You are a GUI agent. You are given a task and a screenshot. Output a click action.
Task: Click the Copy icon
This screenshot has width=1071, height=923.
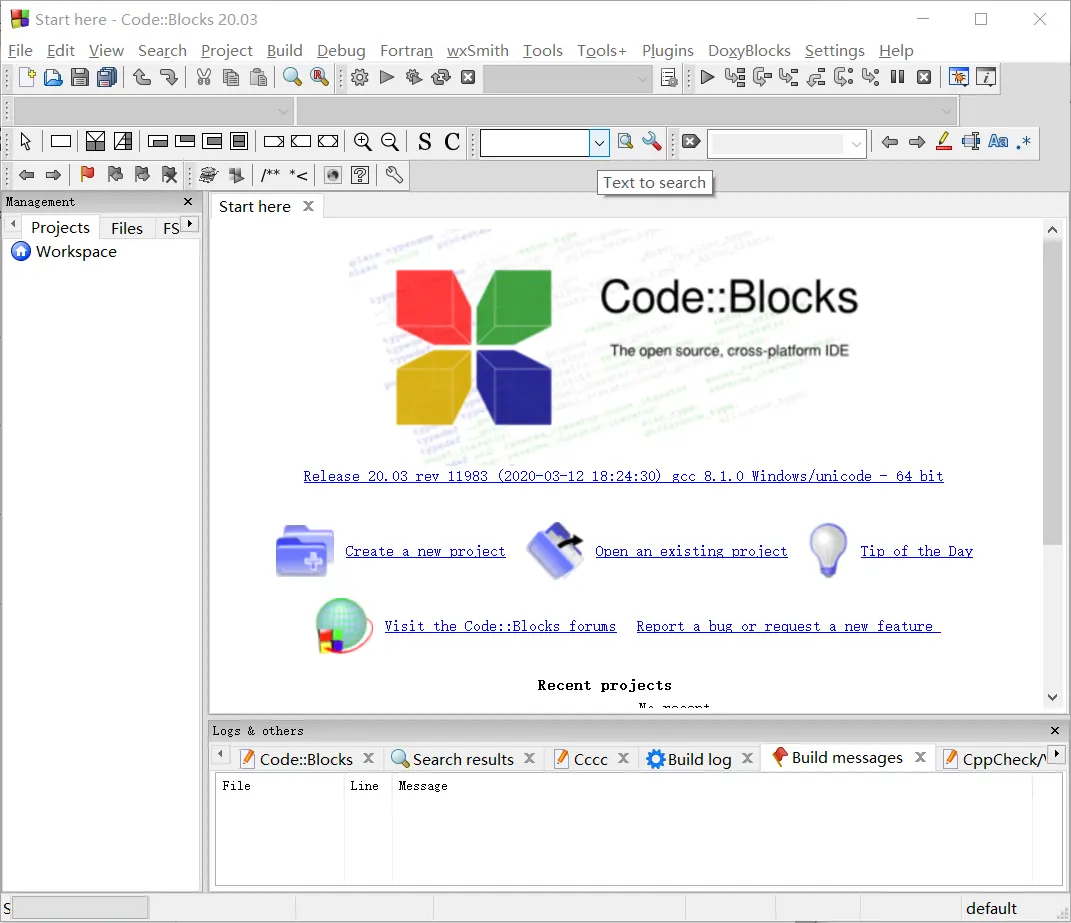(231, 77)
